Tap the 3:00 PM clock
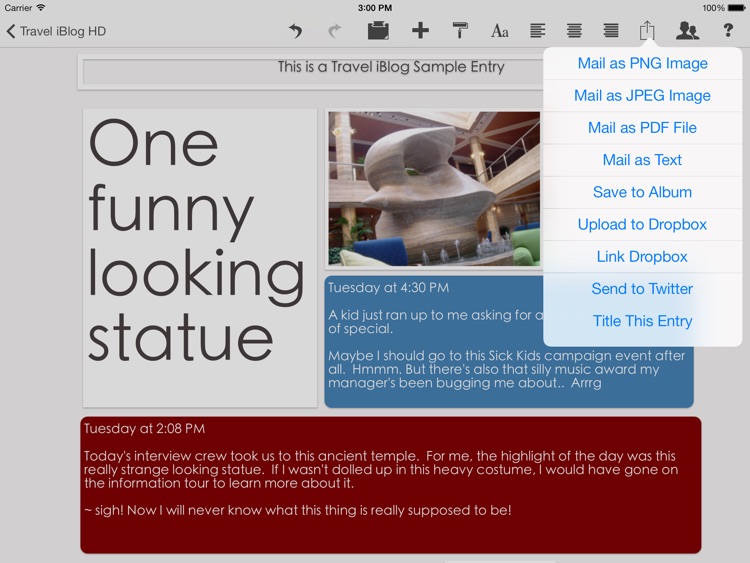750x563 pixels. tap(375, 8)
